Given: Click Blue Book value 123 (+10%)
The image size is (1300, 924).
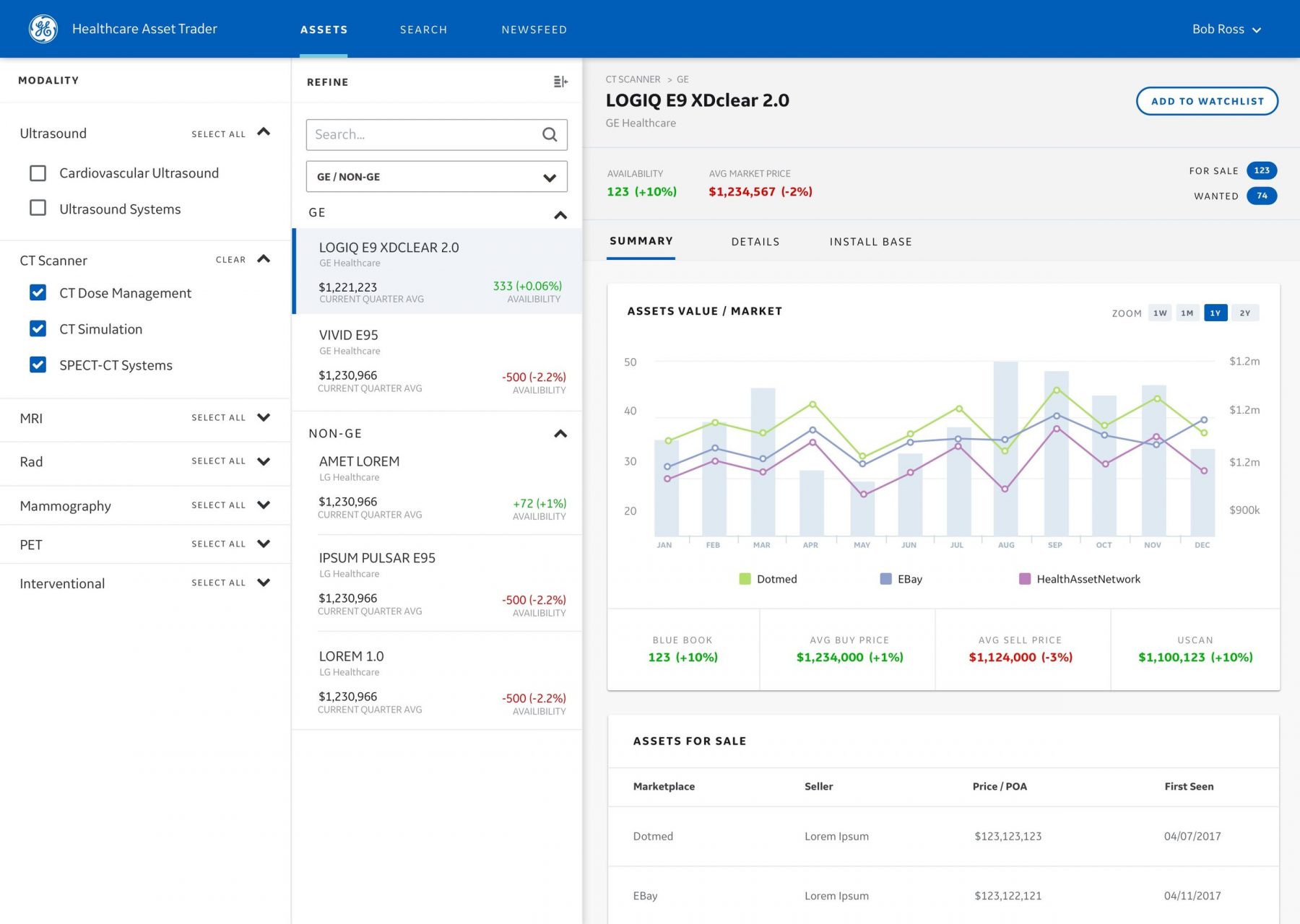Looking at the screenshot, I should click(682, 657).
